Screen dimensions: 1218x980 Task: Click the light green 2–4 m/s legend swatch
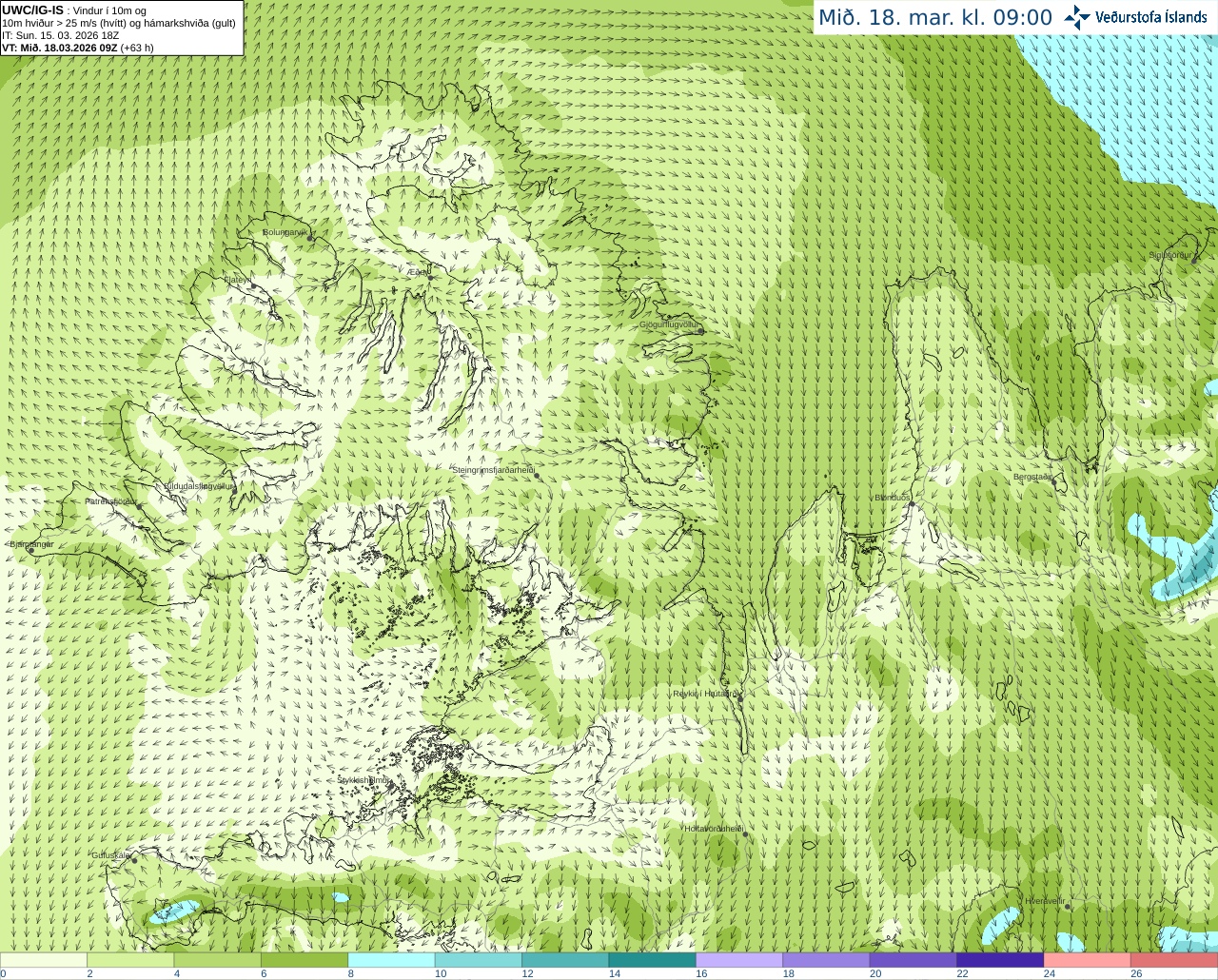[x=130, y=960]
